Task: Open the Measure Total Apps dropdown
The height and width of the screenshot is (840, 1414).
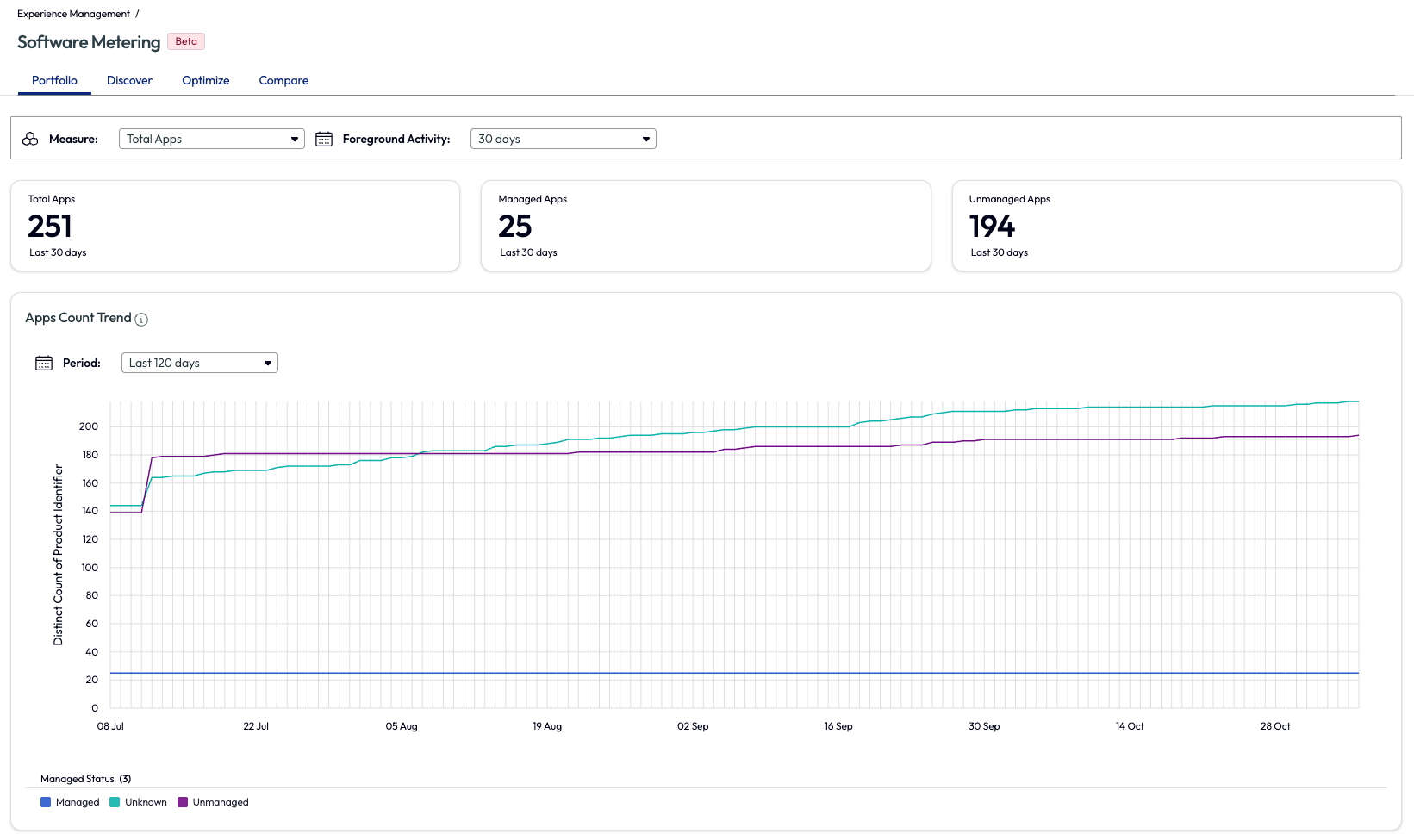Action: coord(211,139)
